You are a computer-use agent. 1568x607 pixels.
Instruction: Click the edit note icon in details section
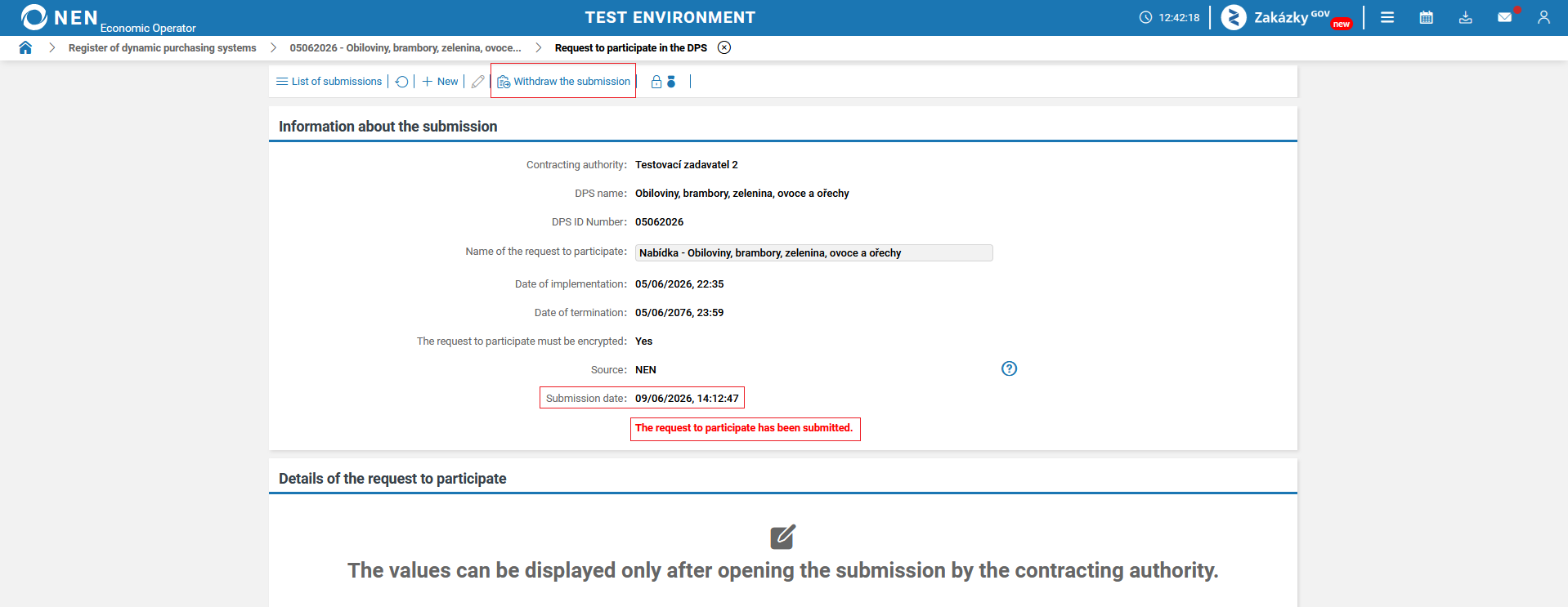782,537
